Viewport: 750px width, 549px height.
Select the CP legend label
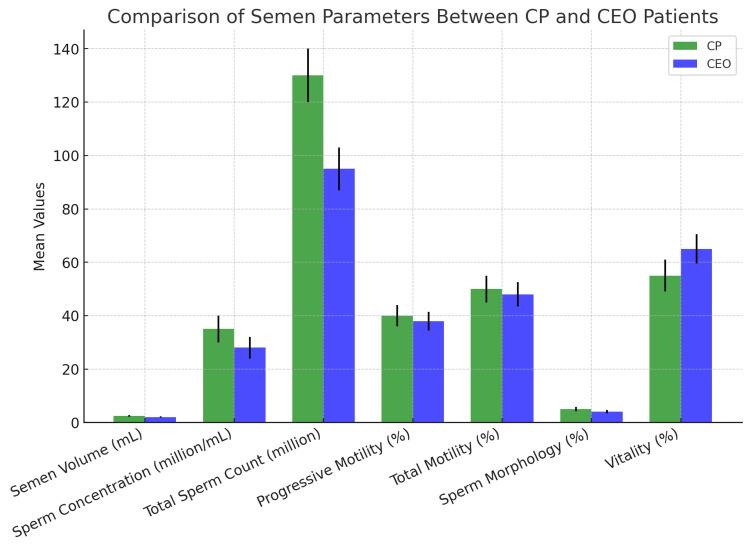pyautogui.click(x=714, y=46)
